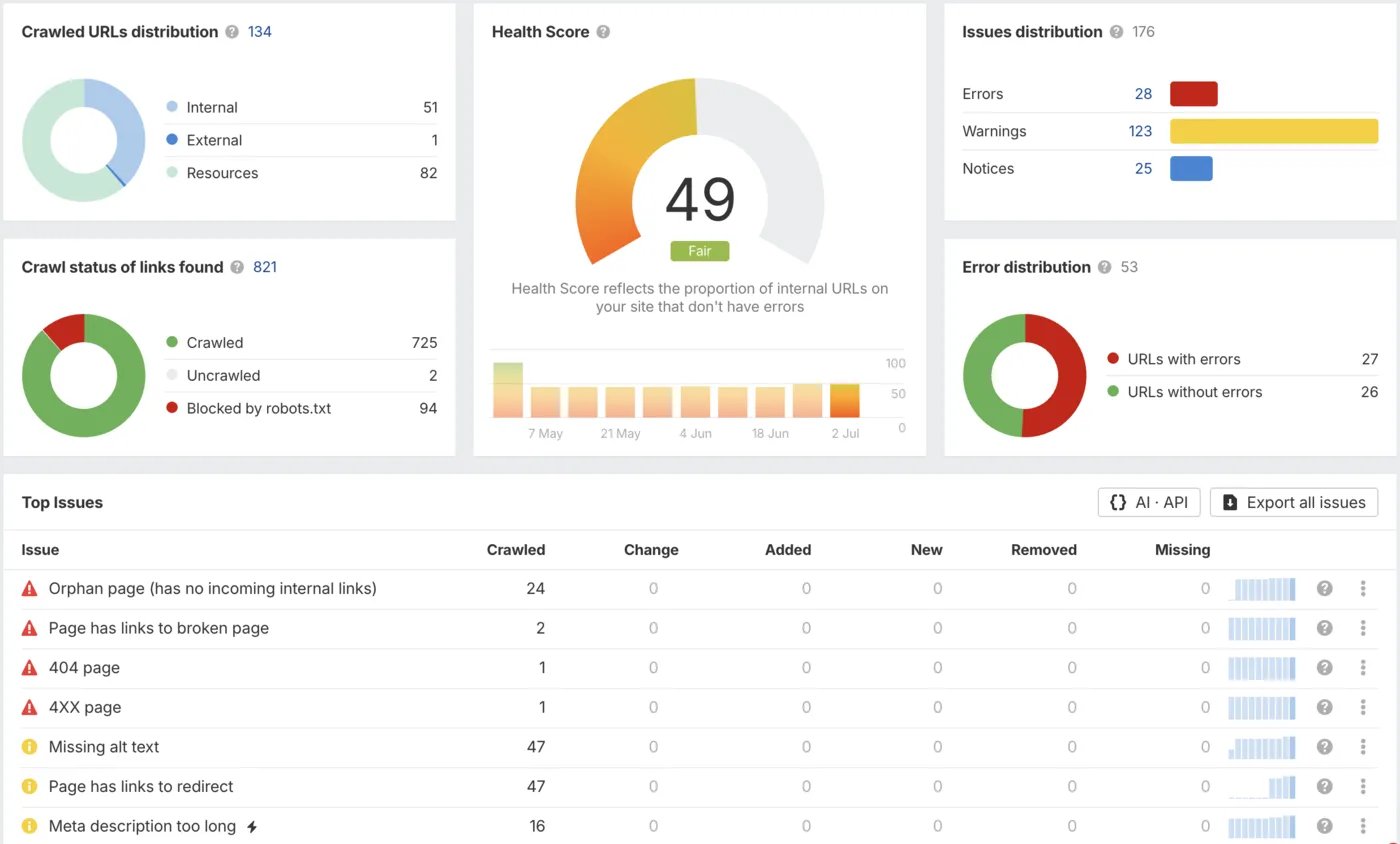Screen dimensions: 1400x844
Task: Open the 821 links found total link
Action: pos(265,267)
